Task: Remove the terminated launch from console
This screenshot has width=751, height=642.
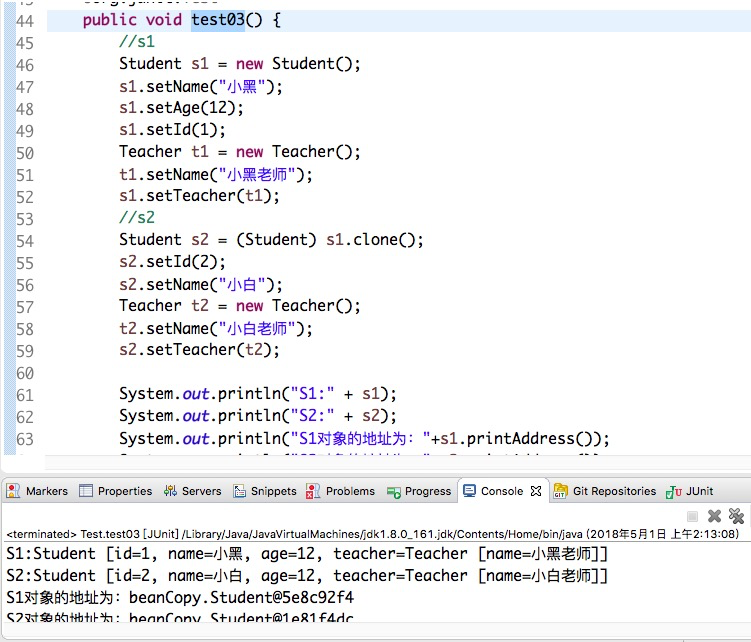Action: pyautogui.click(x=714, y=516)
